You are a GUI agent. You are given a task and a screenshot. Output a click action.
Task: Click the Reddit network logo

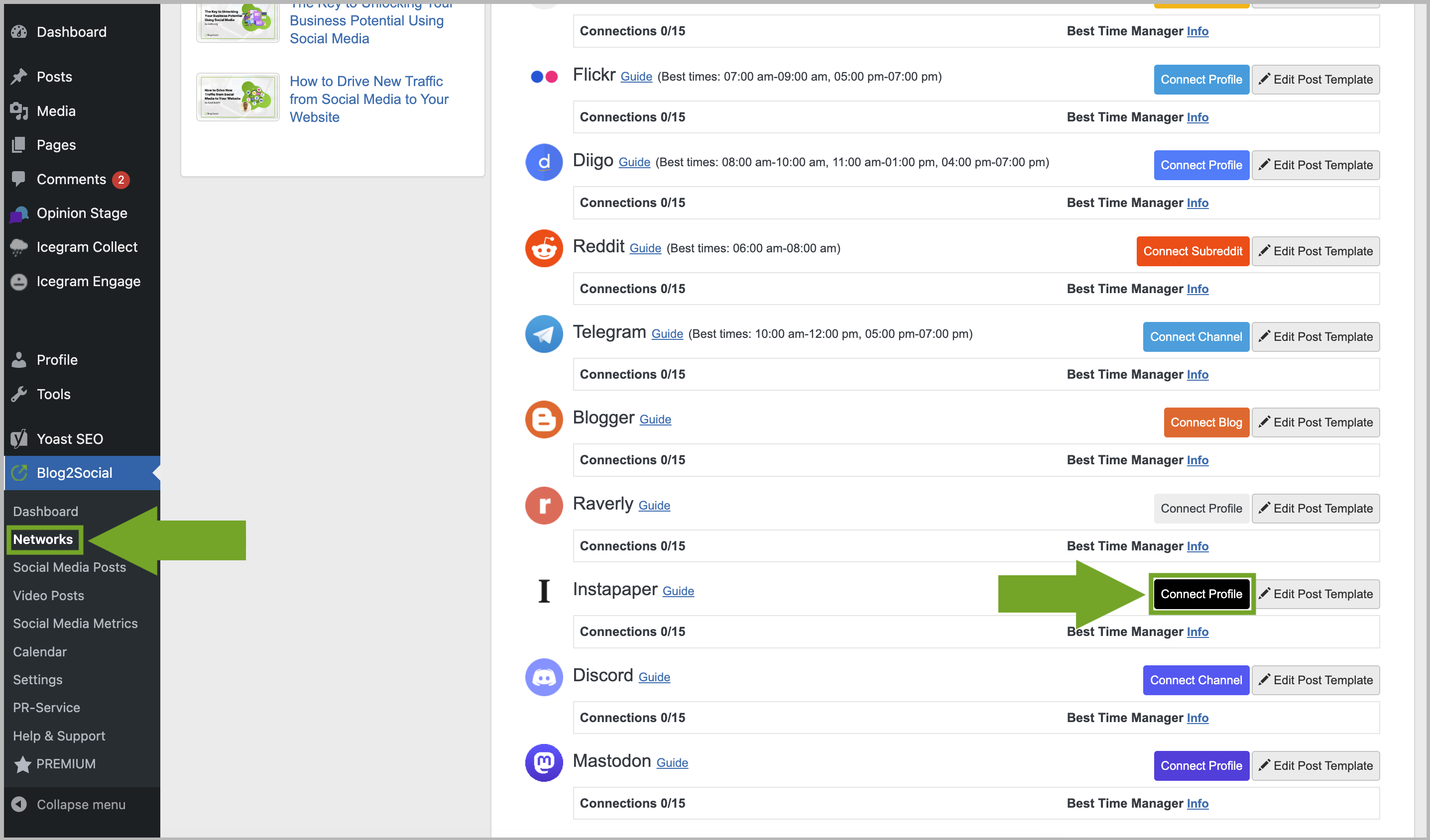tap(544, 248)
